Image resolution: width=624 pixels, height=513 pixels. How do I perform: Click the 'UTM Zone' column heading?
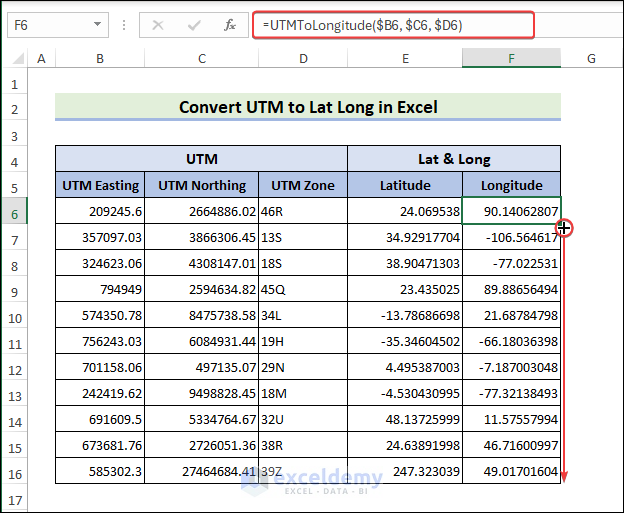point(303,185)
